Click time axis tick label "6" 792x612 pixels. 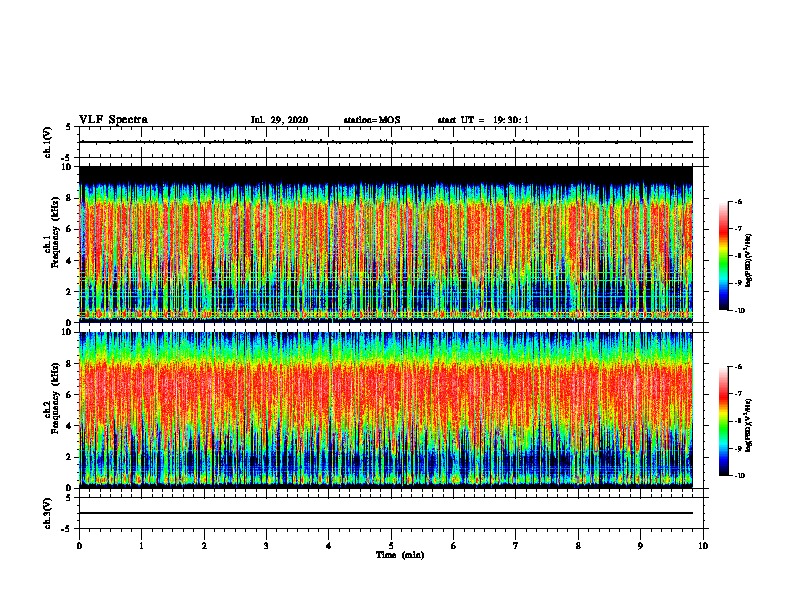coord(454,546)
